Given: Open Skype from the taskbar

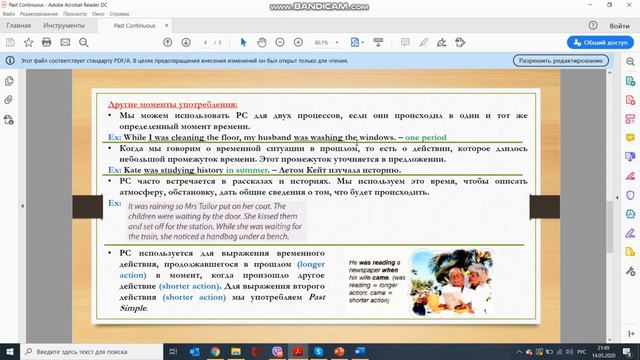Looking at the screenshot, I should pos(318,351).
